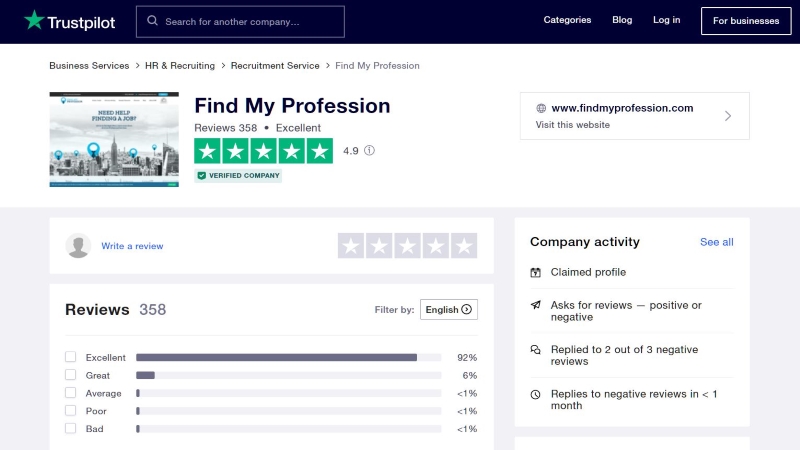The image size is (800, 450).
Task: Go to Recruitment Service breadcrumb
Action: (275, 65)
